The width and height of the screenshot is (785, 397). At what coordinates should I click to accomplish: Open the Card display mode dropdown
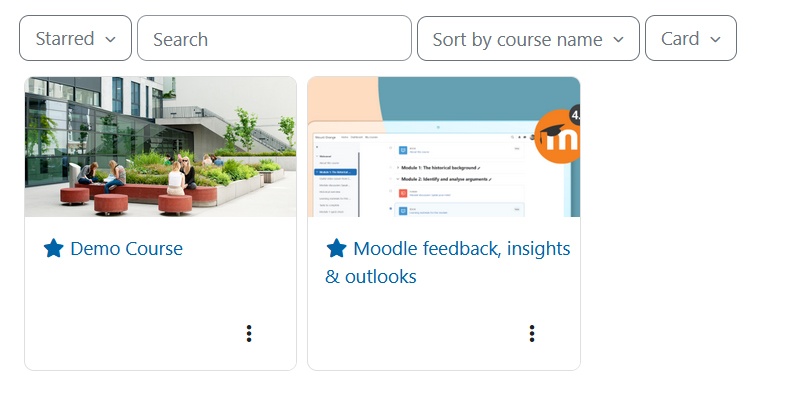pos(691,38)
